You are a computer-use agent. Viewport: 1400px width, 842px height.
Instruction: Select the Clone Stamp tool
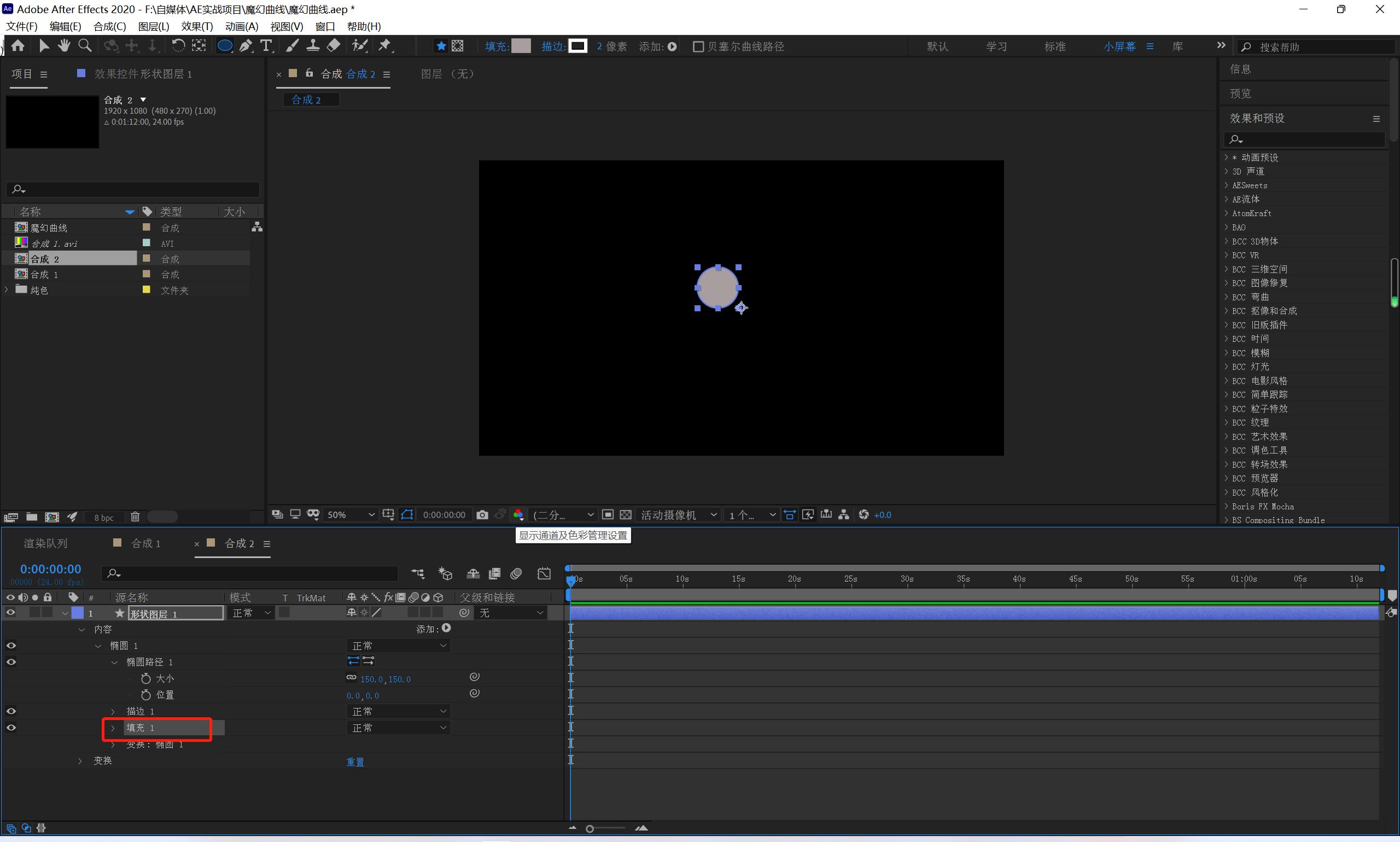(x=312, y=46)
